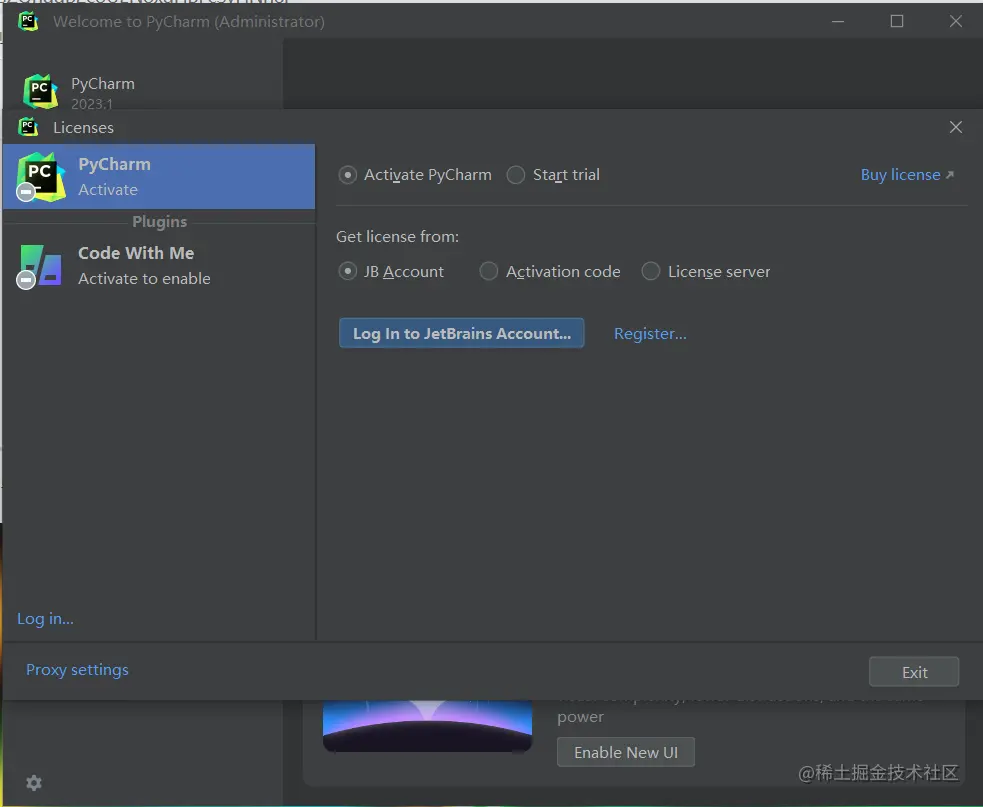Close the Welcome to PyCharm window

(955, 21)
